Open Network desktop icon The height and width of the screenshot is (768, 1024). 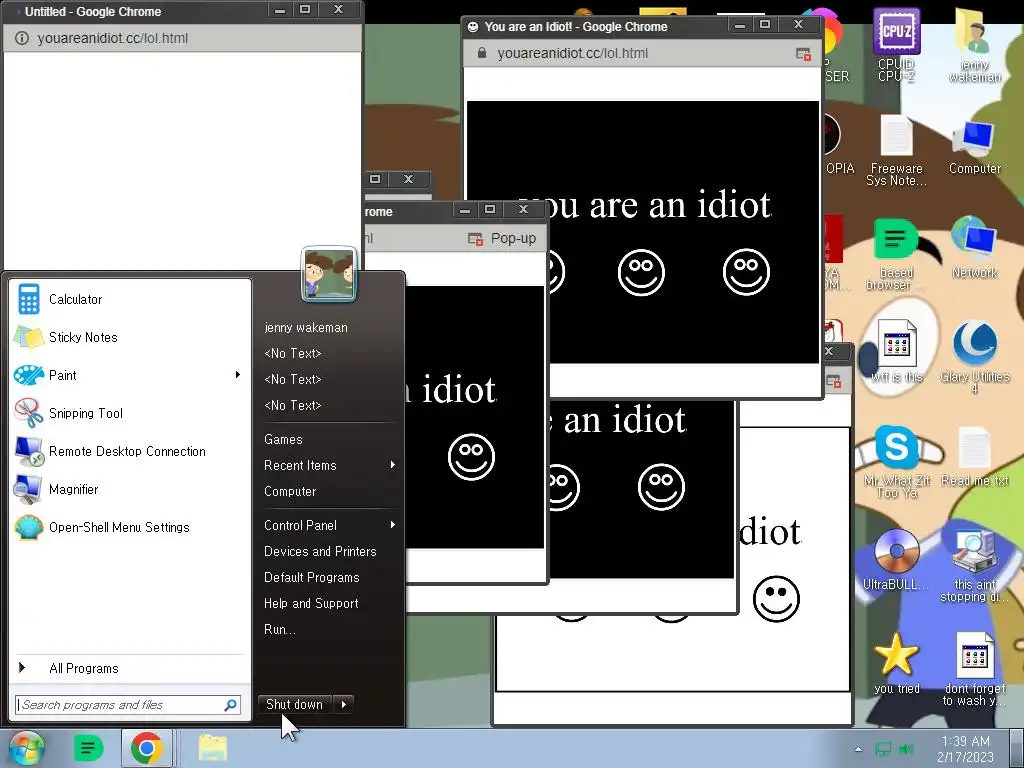(x=974, y=247)
